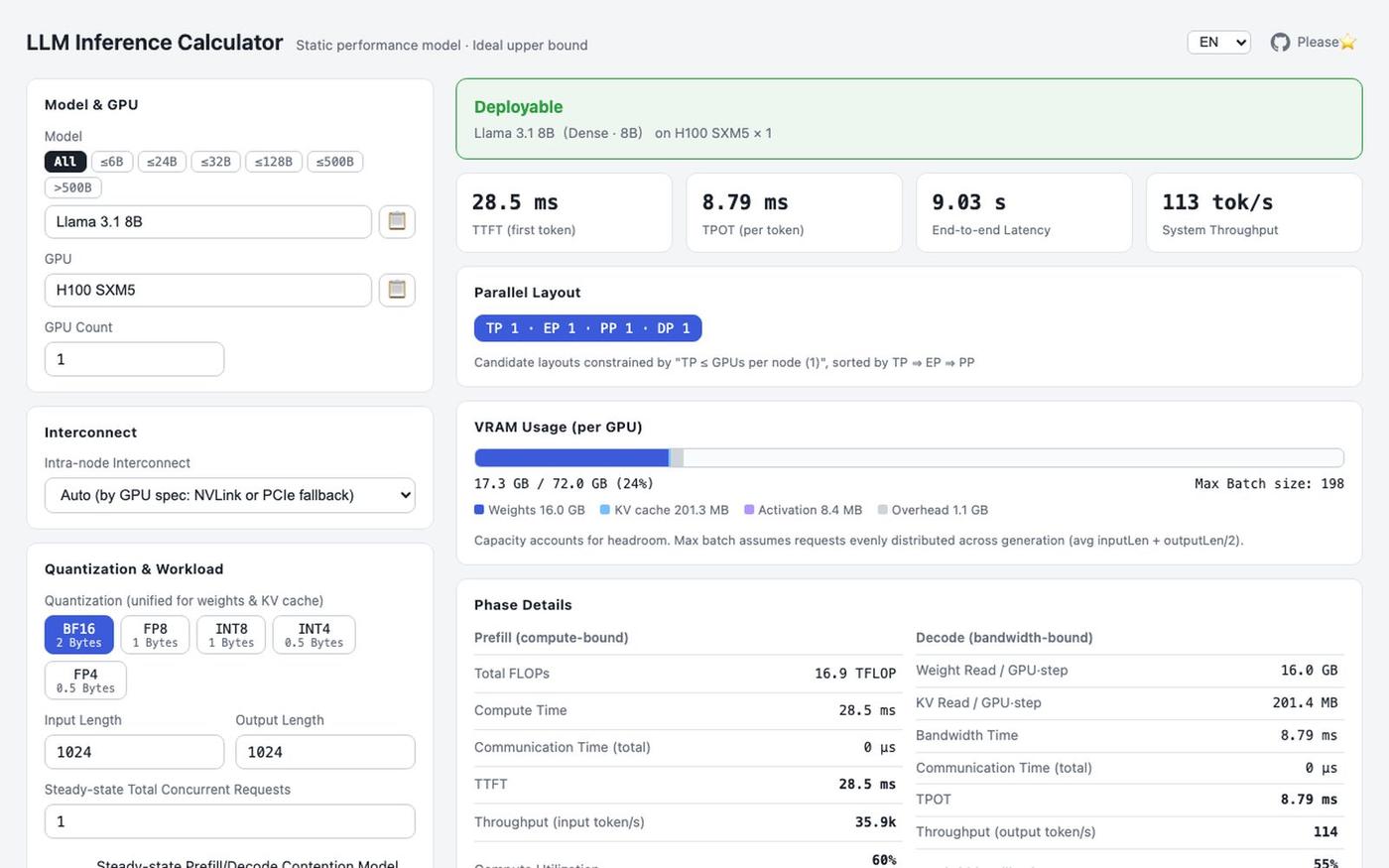This screenshot has height=868, width=1389.
Task: Filter models by >500B size
Action: (x=73, y=187)
